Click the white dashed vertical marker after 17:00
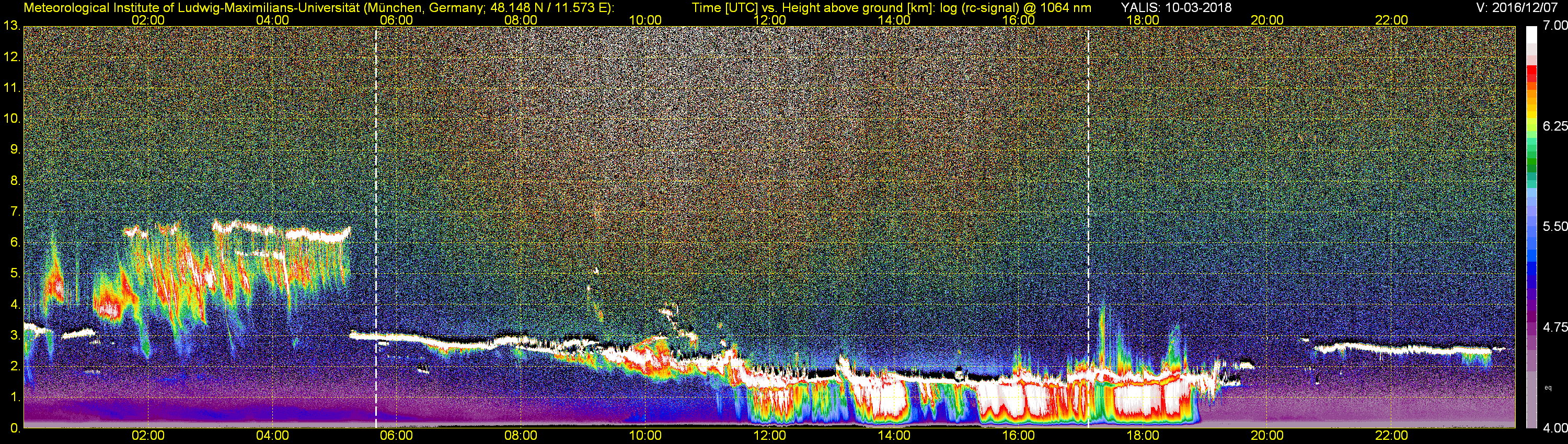Viewport: 1568px width, 444px height. coord(1088,227)
